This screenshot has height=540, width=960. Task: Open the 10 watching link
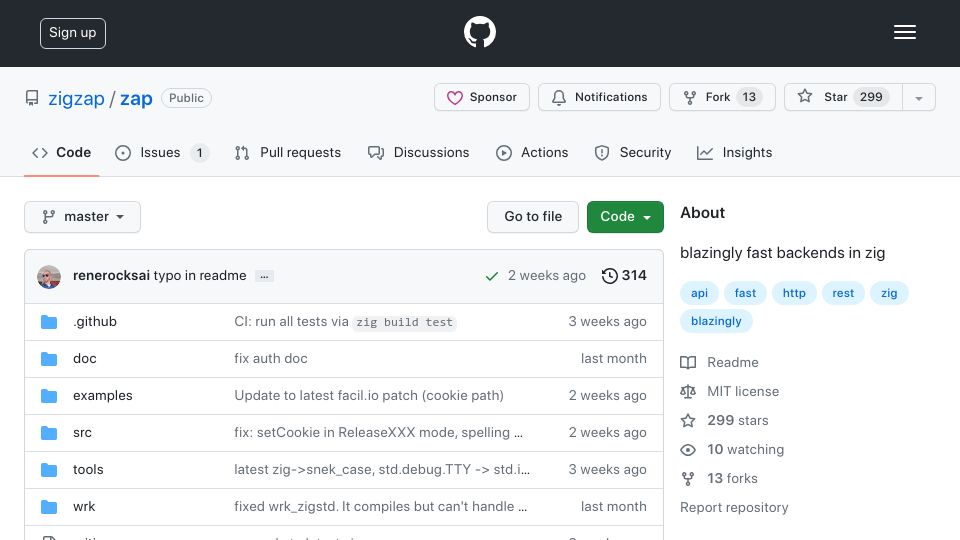coord(732,449)
